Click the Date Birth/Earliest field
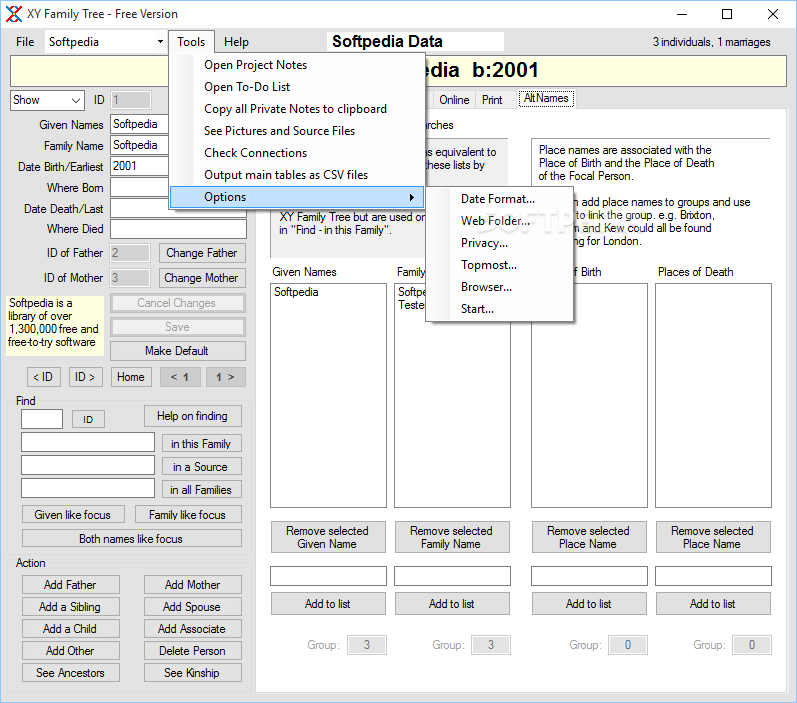This screenshot has height=703, width=797. [139, 166]
